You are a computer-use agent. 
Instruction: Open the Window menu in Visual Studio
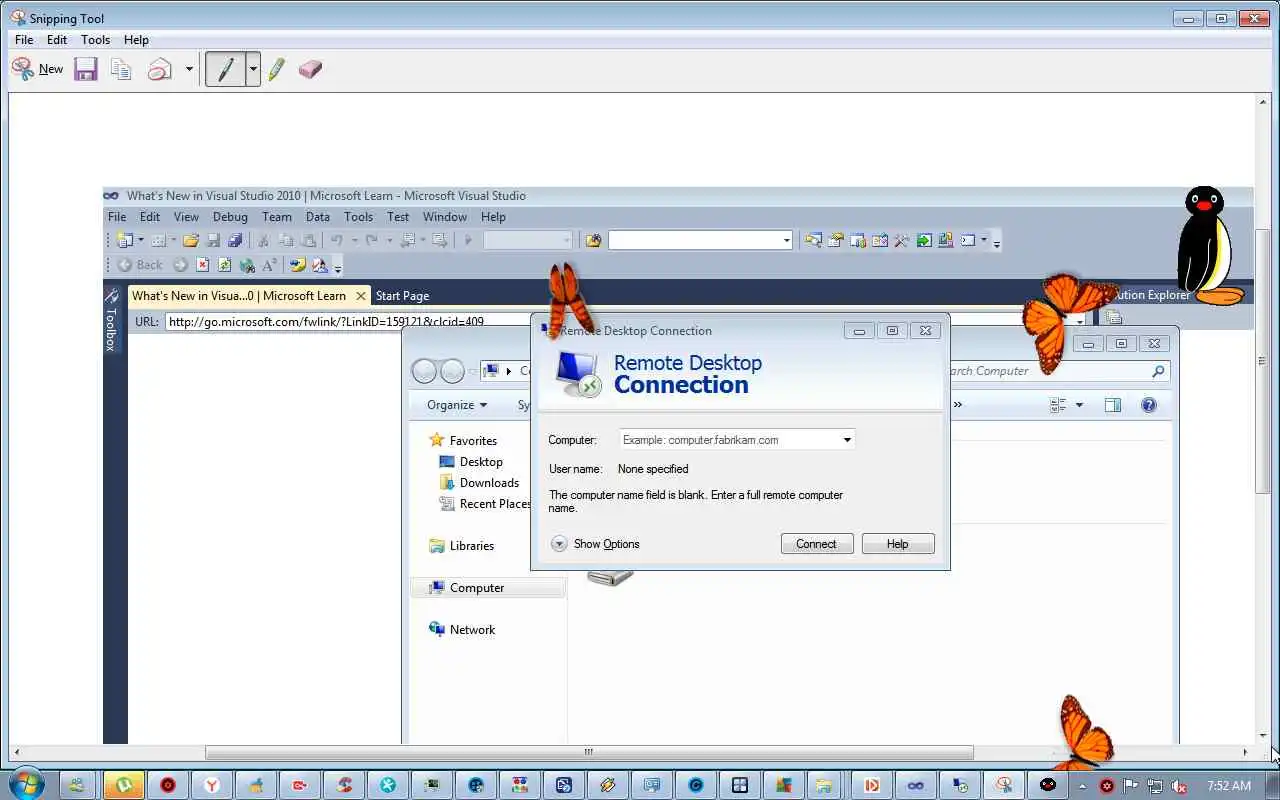pyautogui.click(x=445, y=217)
